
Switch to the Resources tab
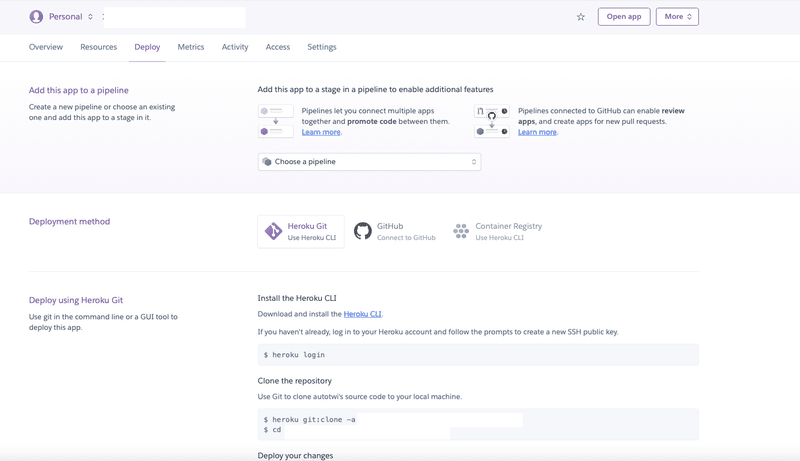[x=98, y=47]
